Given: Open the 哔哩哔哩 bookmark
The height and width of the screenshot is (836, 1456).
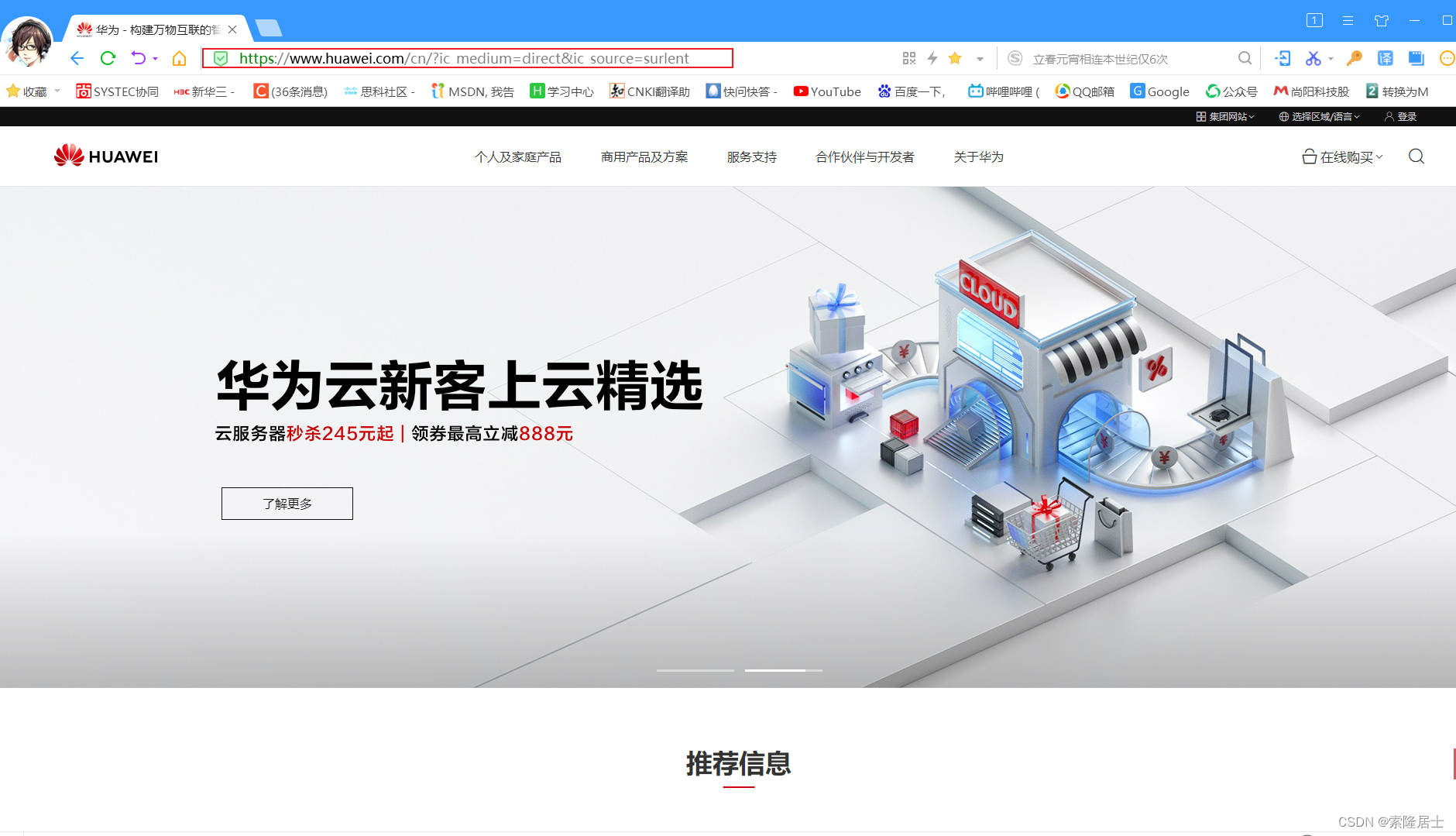Looking at the screenshot, I should [1004, 91].
